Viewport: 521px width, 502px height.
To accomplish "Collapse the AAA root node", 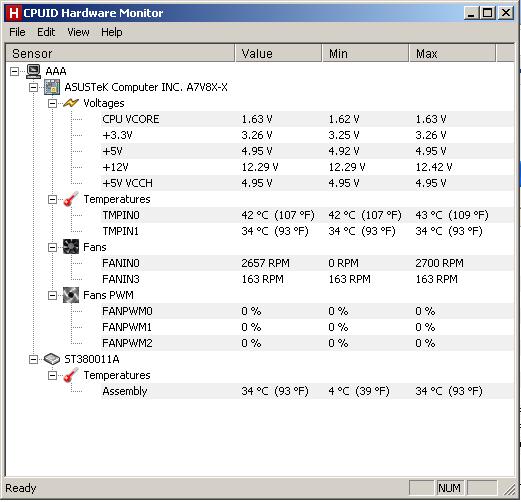I will (14, 71).
